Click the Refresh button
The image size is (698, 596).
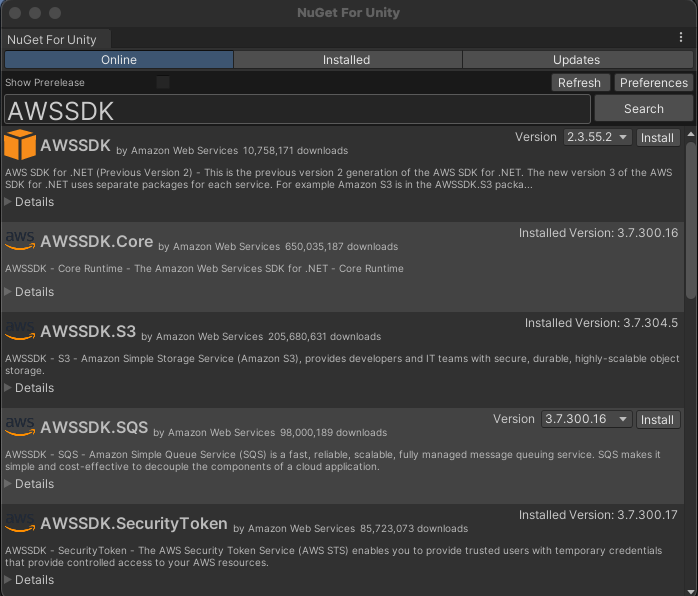[579, 83]
